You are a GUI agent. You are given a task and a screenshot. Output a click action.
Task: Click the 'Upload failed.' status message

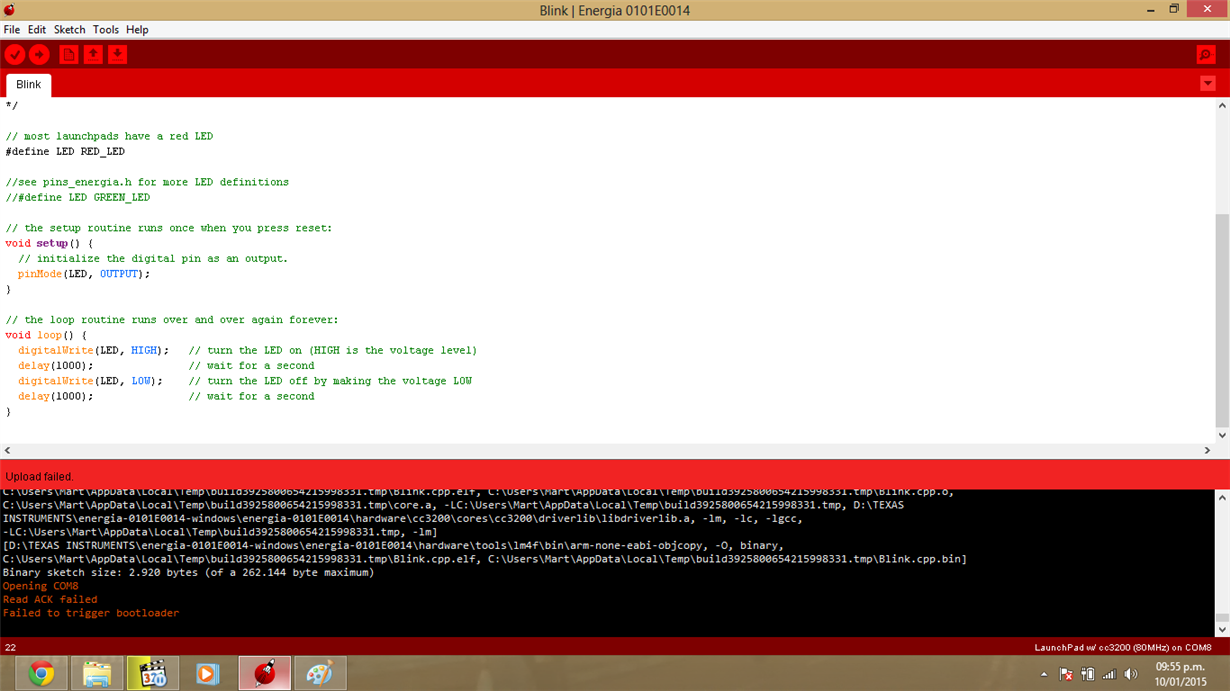40,477
